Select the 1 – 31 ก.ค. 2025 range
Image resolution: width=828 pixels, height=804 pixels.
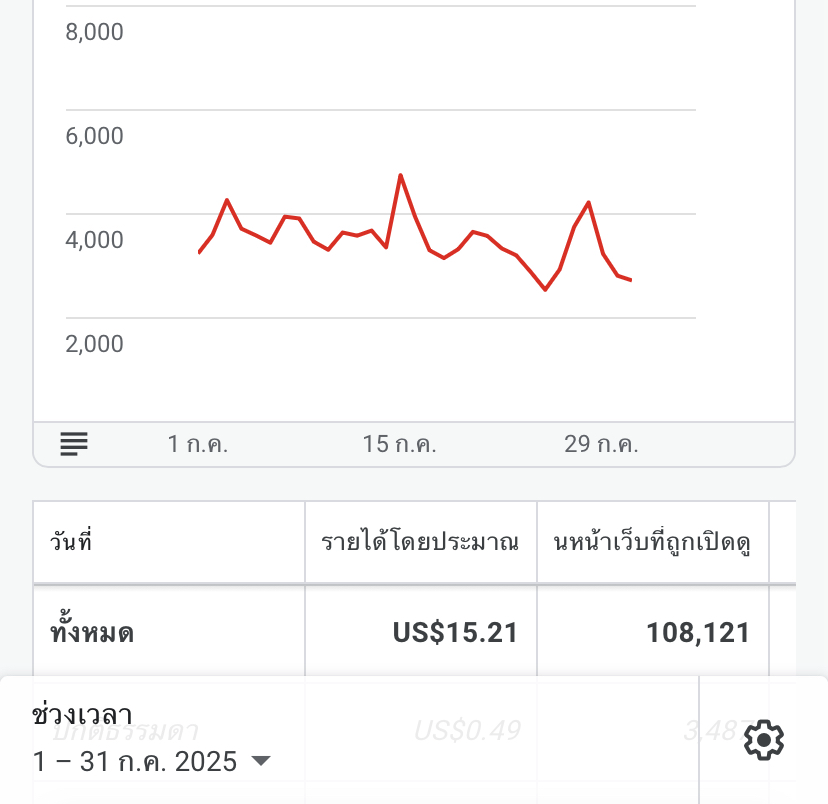click(135, 761)
